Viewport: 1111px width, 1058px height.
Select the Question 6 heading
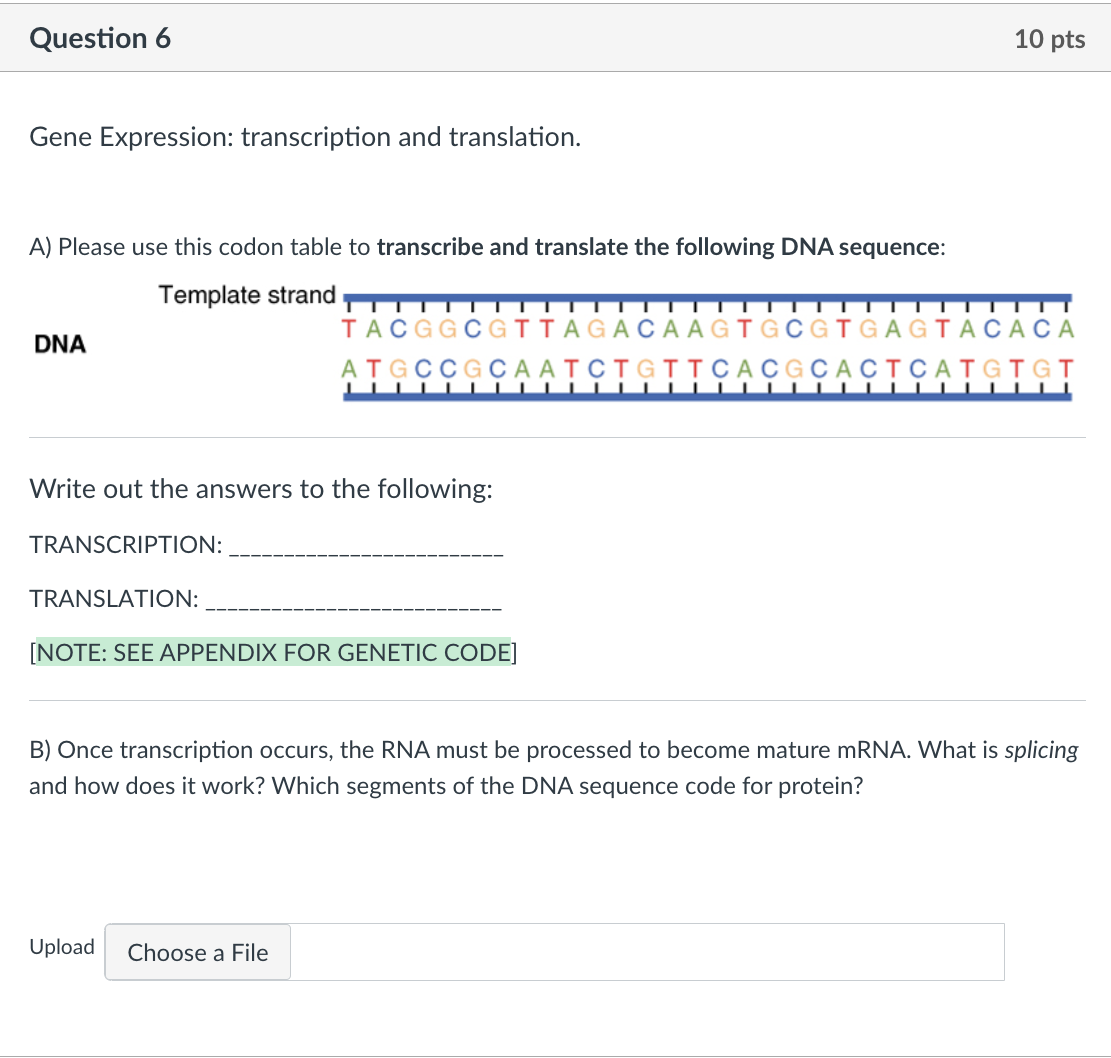coord(100,38)
